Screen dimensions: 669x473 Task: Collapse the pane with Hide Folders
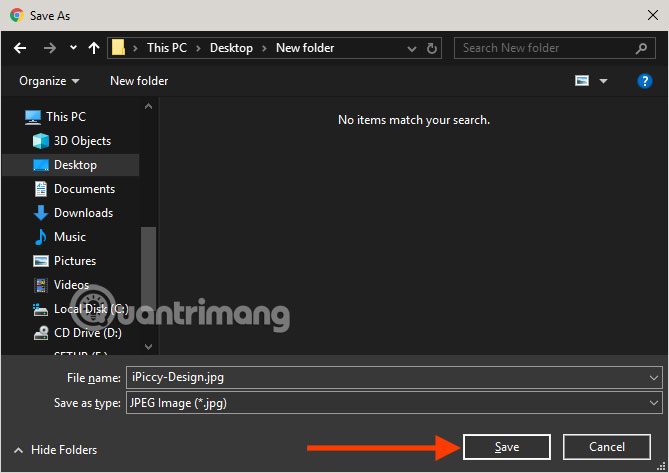coord(55,450)
